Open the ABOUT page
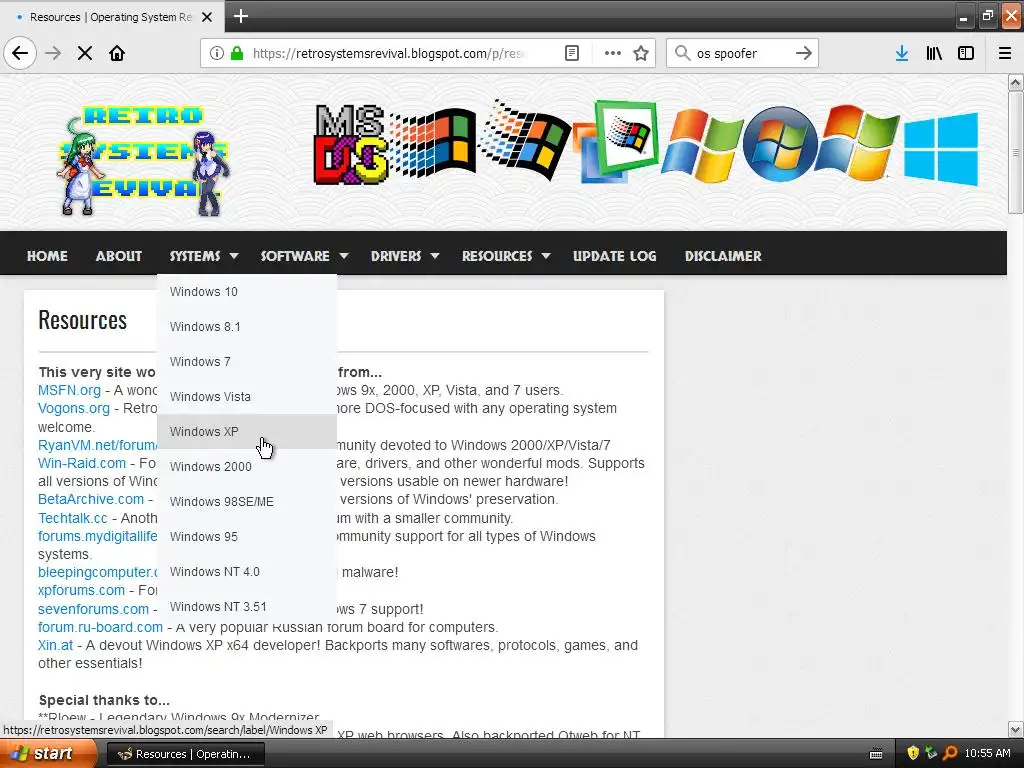Screen dimensions: 1024x768 pos(119,256)
